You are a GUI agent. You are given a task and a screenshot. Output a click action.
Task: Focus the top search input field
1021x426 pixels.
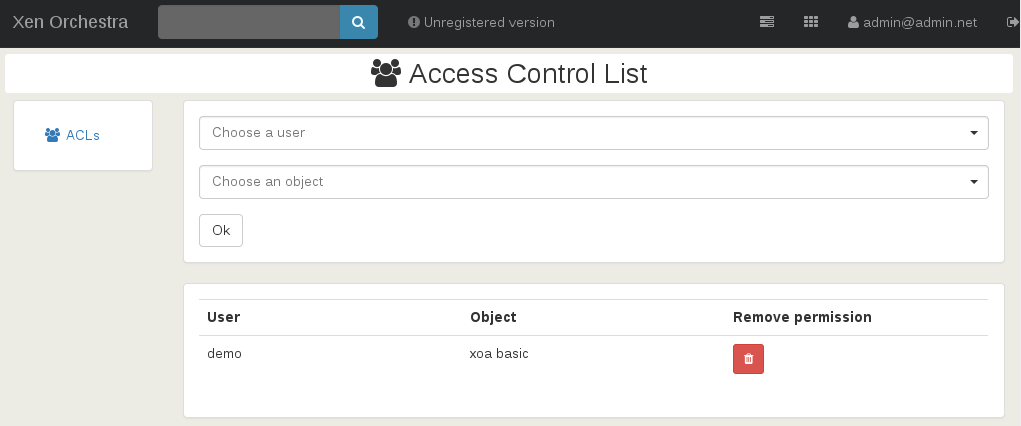(x=249, y=22)
